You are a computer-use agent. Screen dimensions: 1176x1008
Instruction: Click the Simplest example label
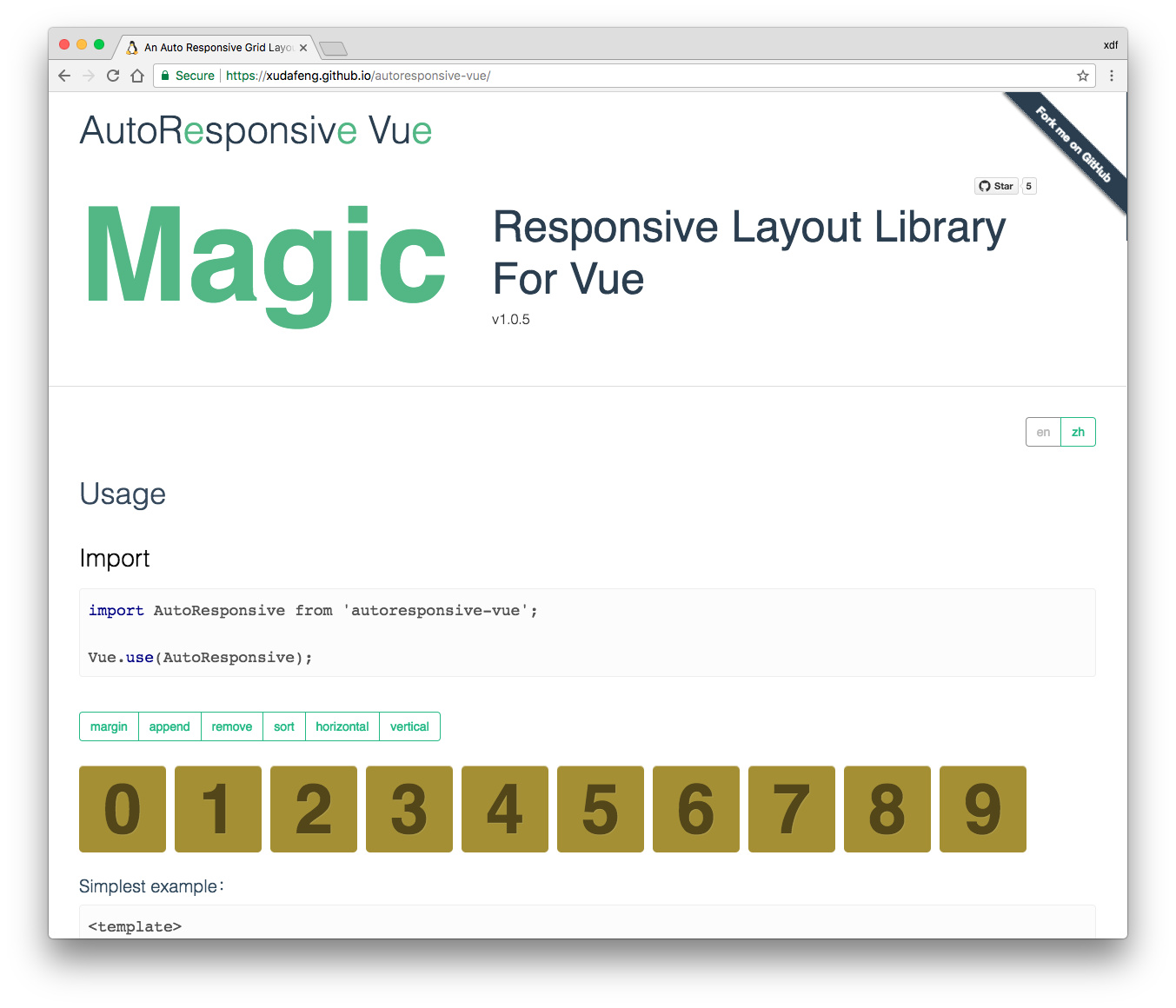click(x=151, y=886)
